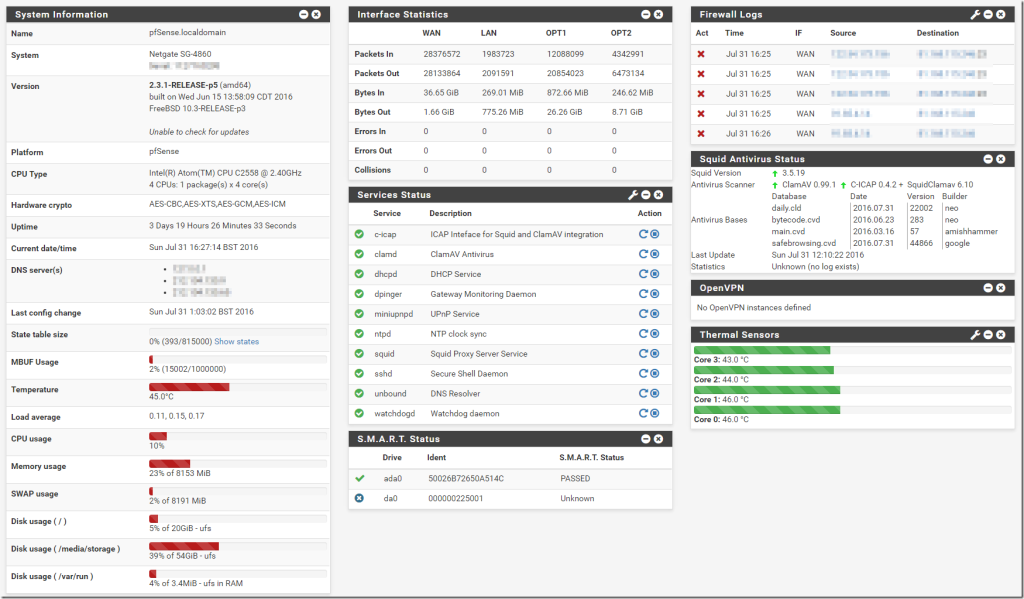This screenshot has height=599, width=1024.
Task: Open Services Status widget wrench settings
Action: [x=632, y=195]
